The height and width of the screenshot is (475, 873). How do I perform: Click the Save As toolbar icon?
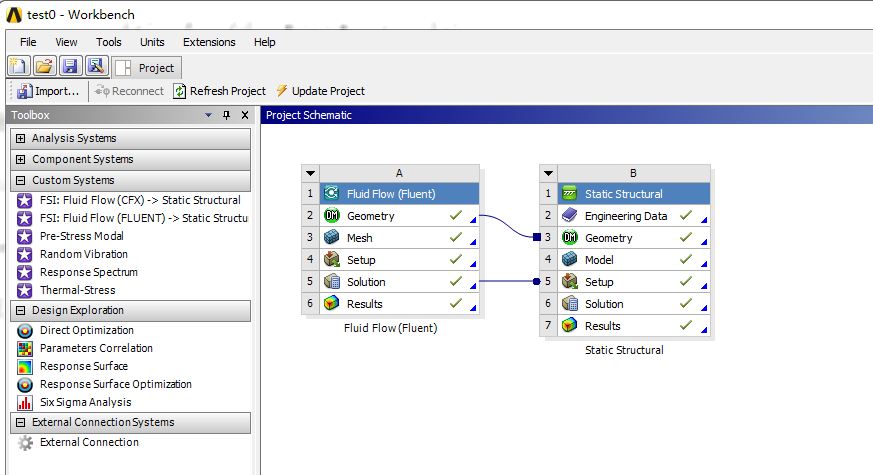tap(96, 66)
